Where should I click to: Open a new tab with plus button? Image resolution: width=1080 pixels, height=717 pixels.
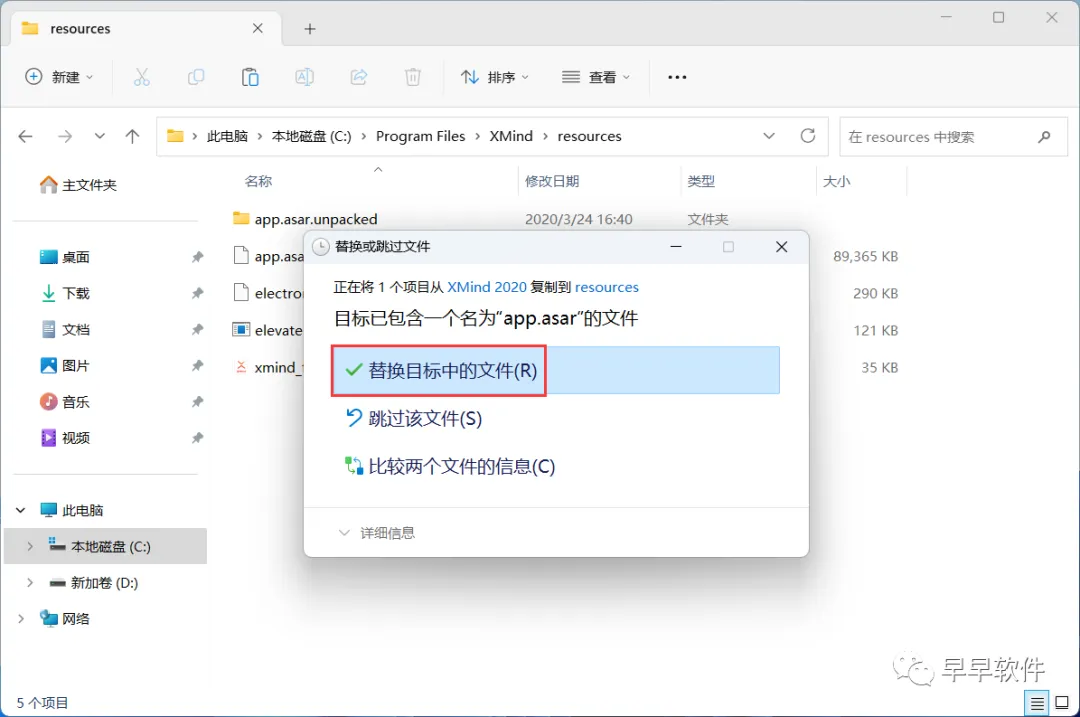pos(310,29)
